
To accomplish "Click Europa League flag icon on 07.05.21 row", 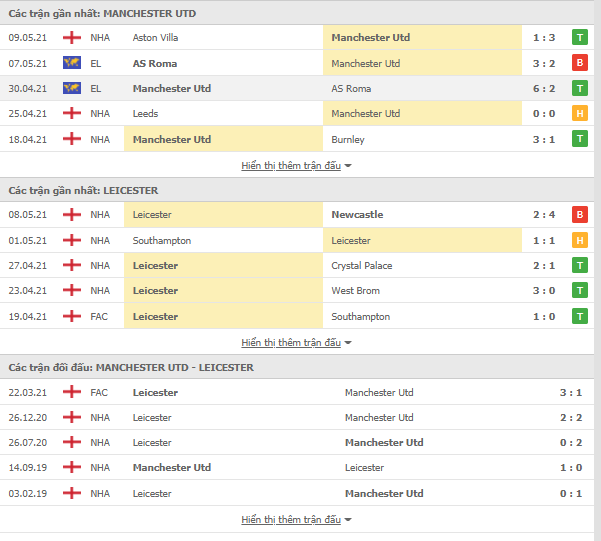I will 72,63.
